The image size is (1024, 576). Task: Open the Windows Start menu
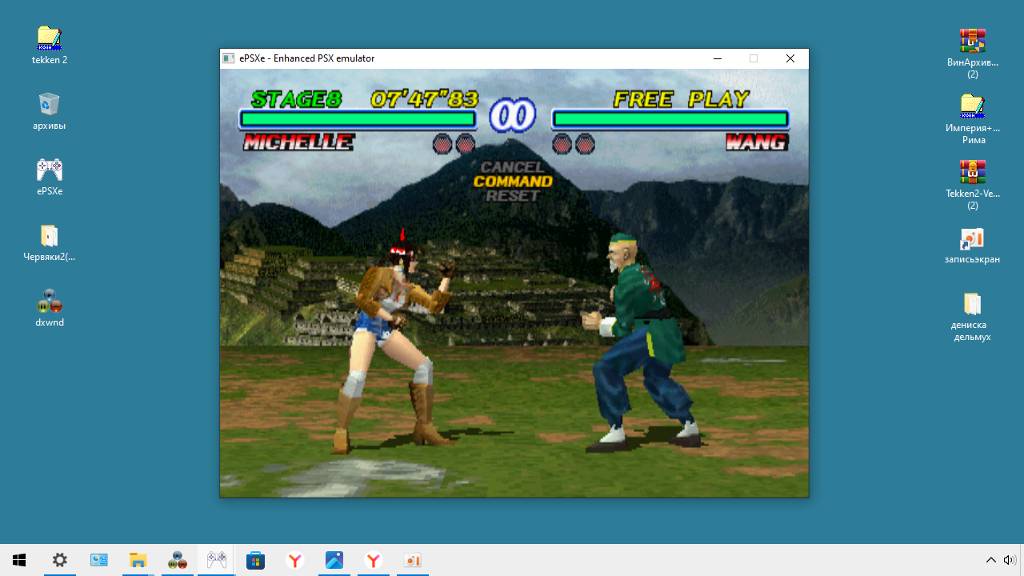(19, 560)
